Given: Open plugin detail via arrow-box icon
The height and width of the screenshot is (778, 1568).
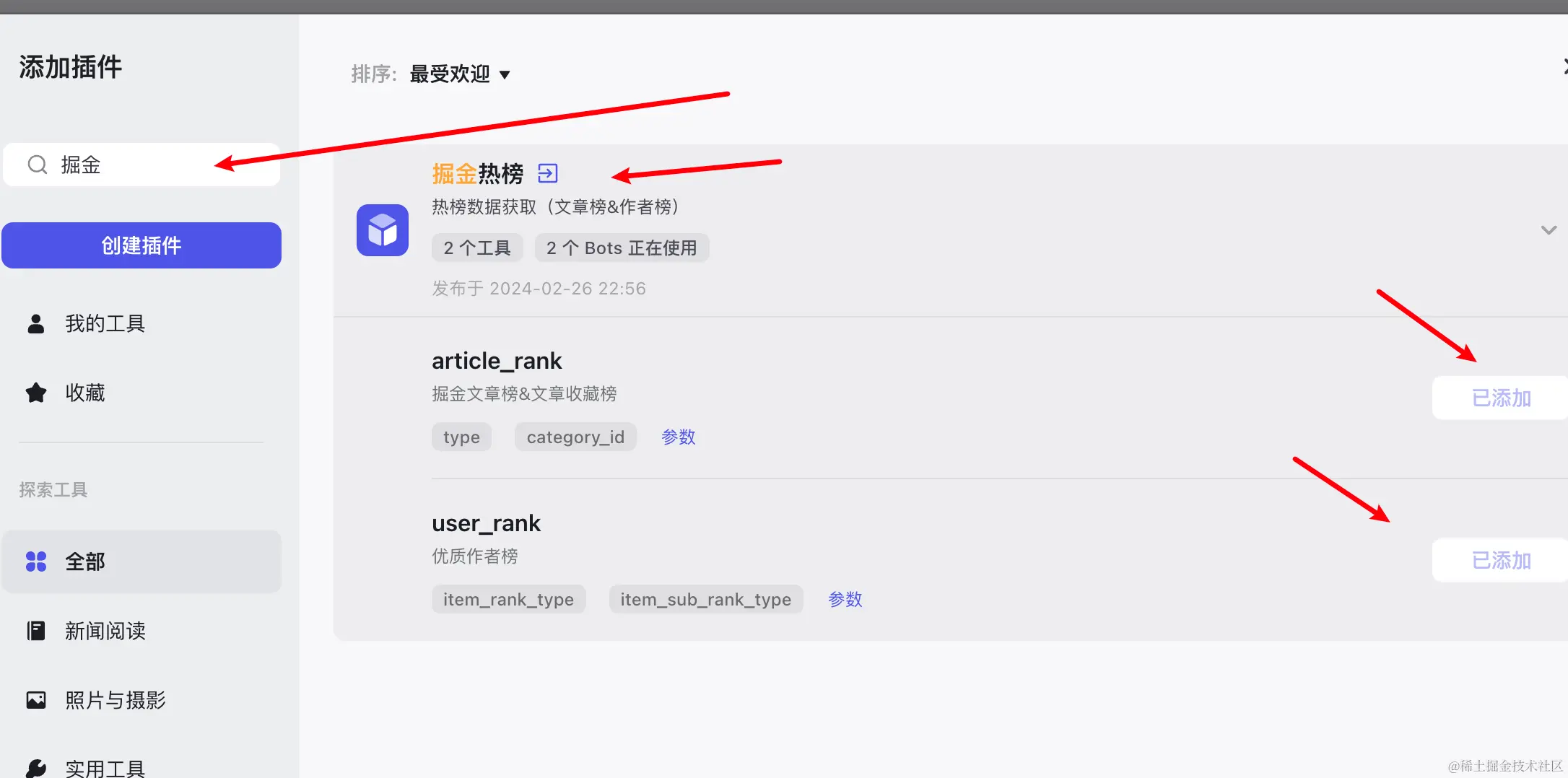Looking at the screenshot, I should tap(548, 173).
